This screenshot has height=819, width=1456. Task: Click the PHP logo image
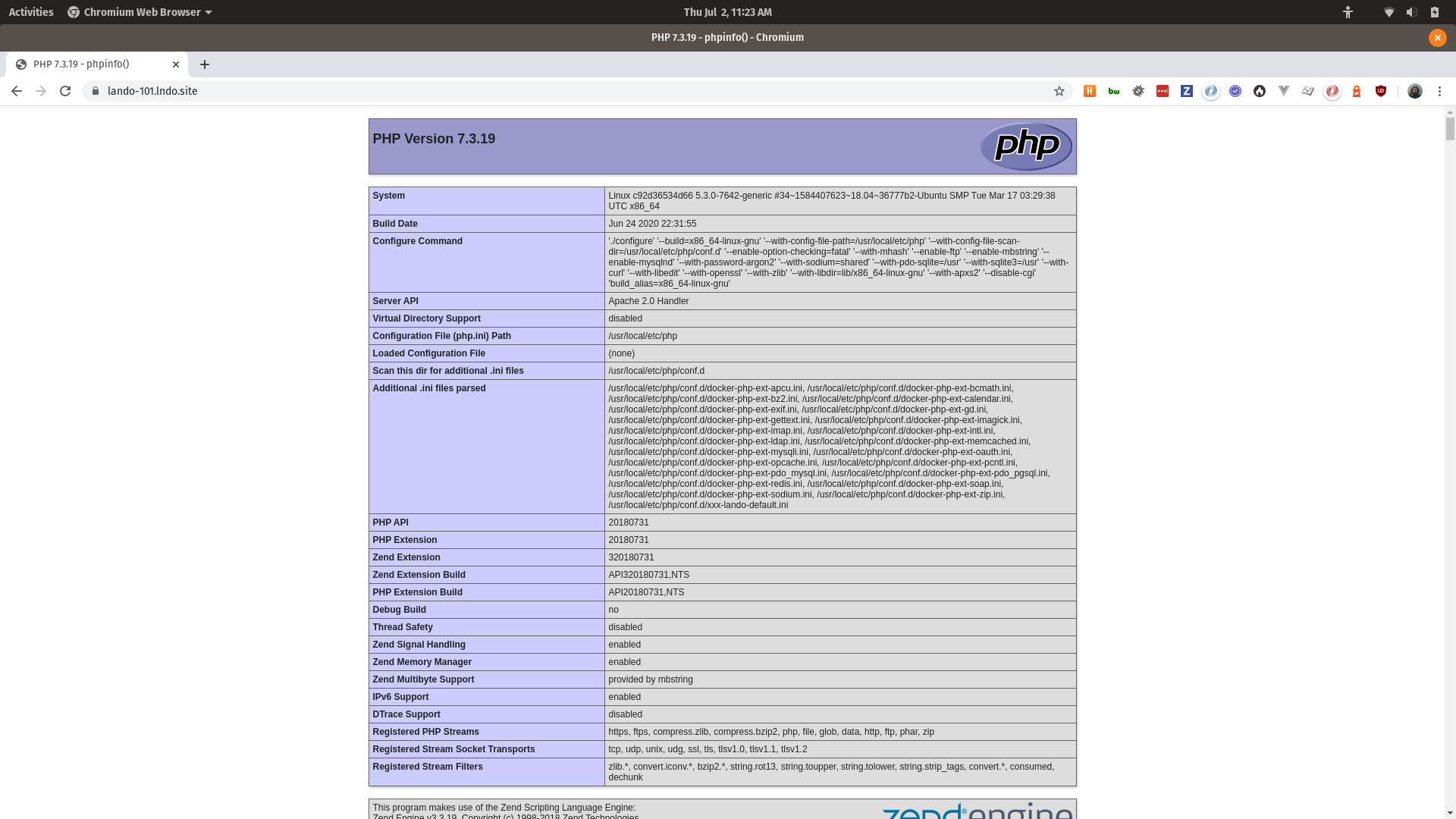pos(1025,146)
